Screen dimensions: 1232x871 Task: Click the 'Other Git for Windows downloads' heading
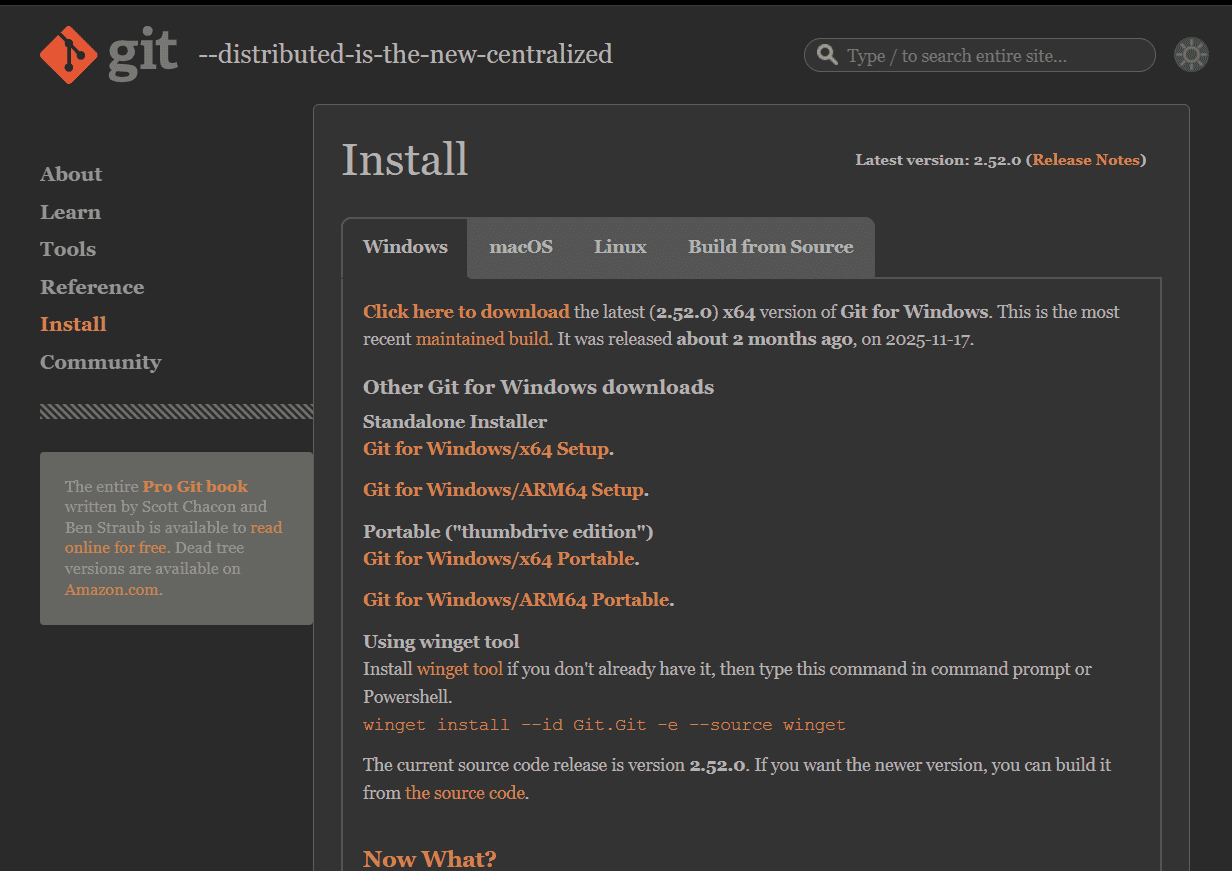click(538, 387)
